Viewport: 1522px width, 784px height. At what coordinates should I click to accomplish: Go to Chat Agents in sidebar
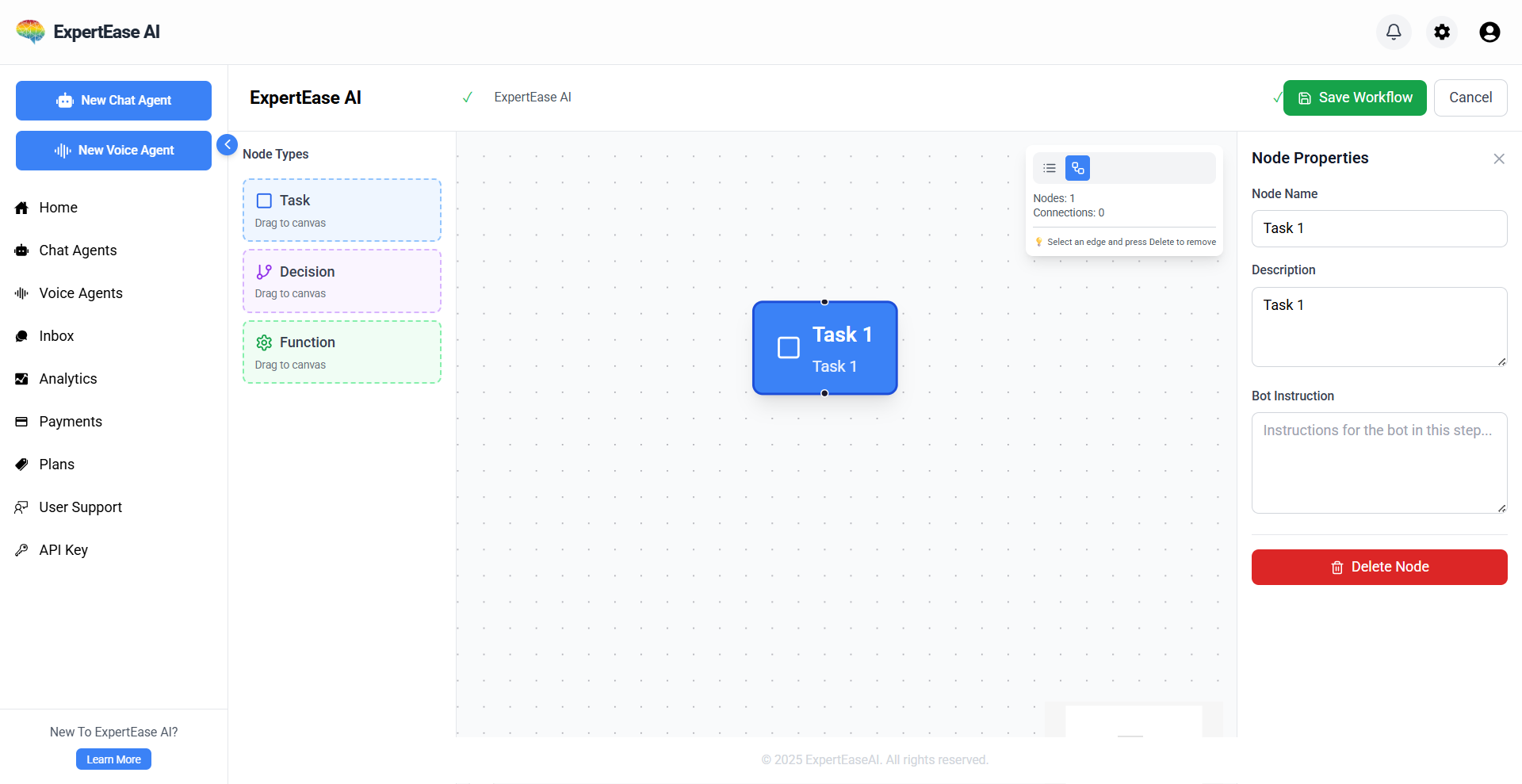(78, 250)
